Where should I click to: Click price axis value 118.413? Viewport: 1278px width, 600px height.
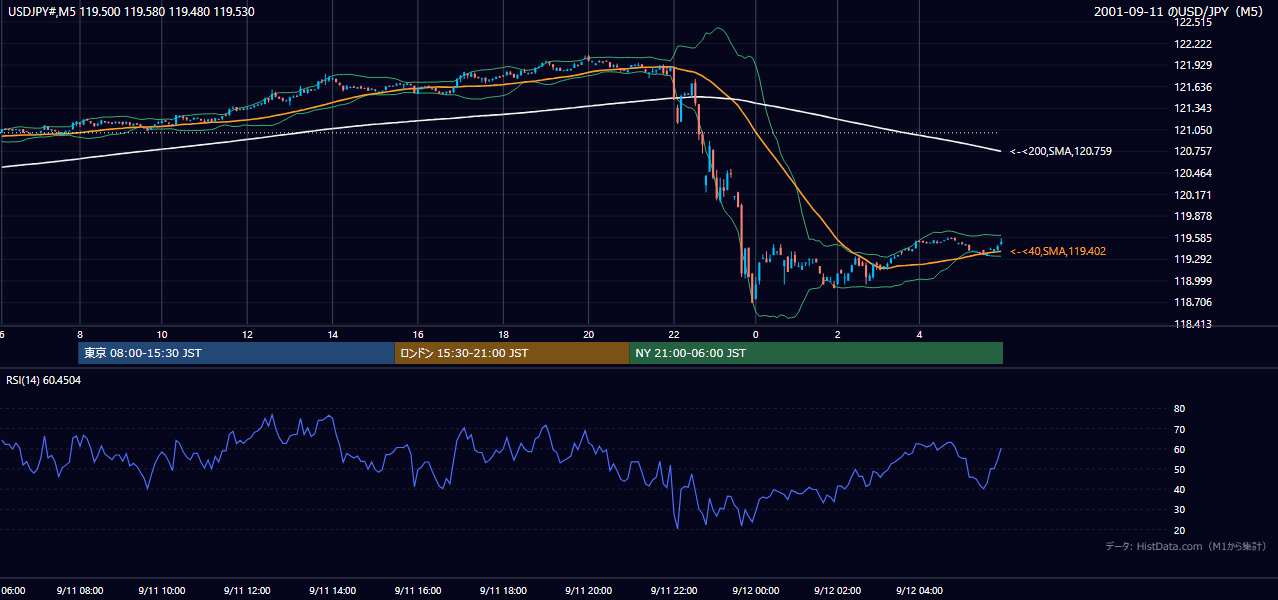coord(1194,324)
